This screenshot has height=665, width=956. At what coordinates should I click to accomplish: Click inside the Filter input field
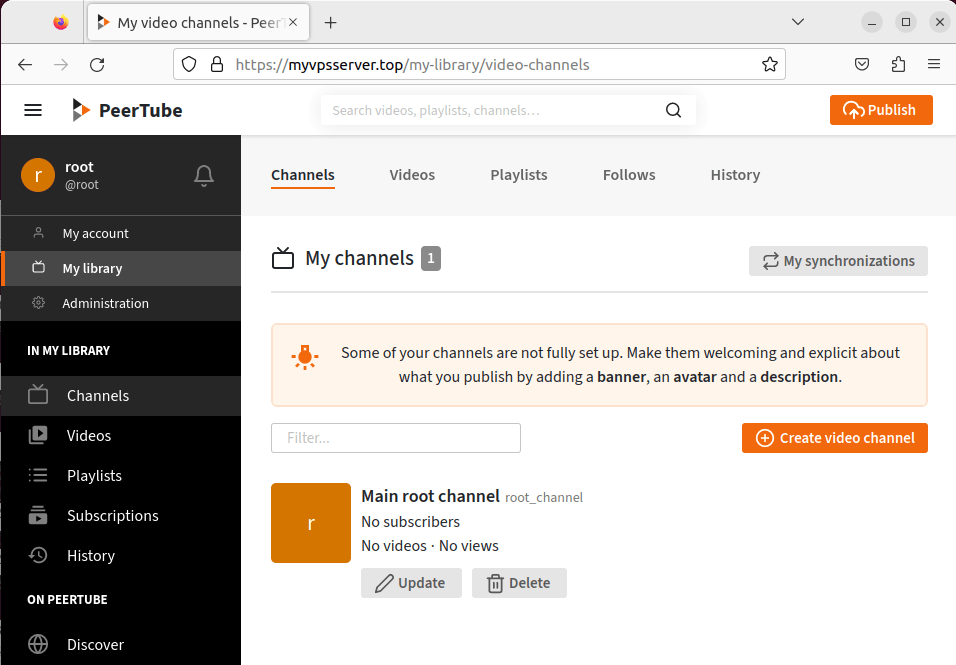(x=395, y=438)
